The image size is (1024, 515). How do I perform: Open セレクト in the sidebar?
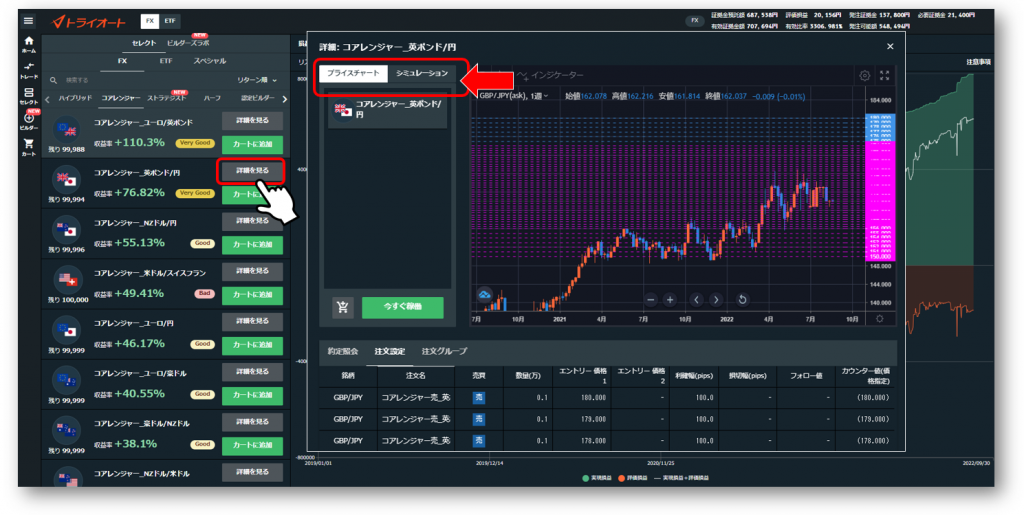pyautogui.click(x=29, y=96)
